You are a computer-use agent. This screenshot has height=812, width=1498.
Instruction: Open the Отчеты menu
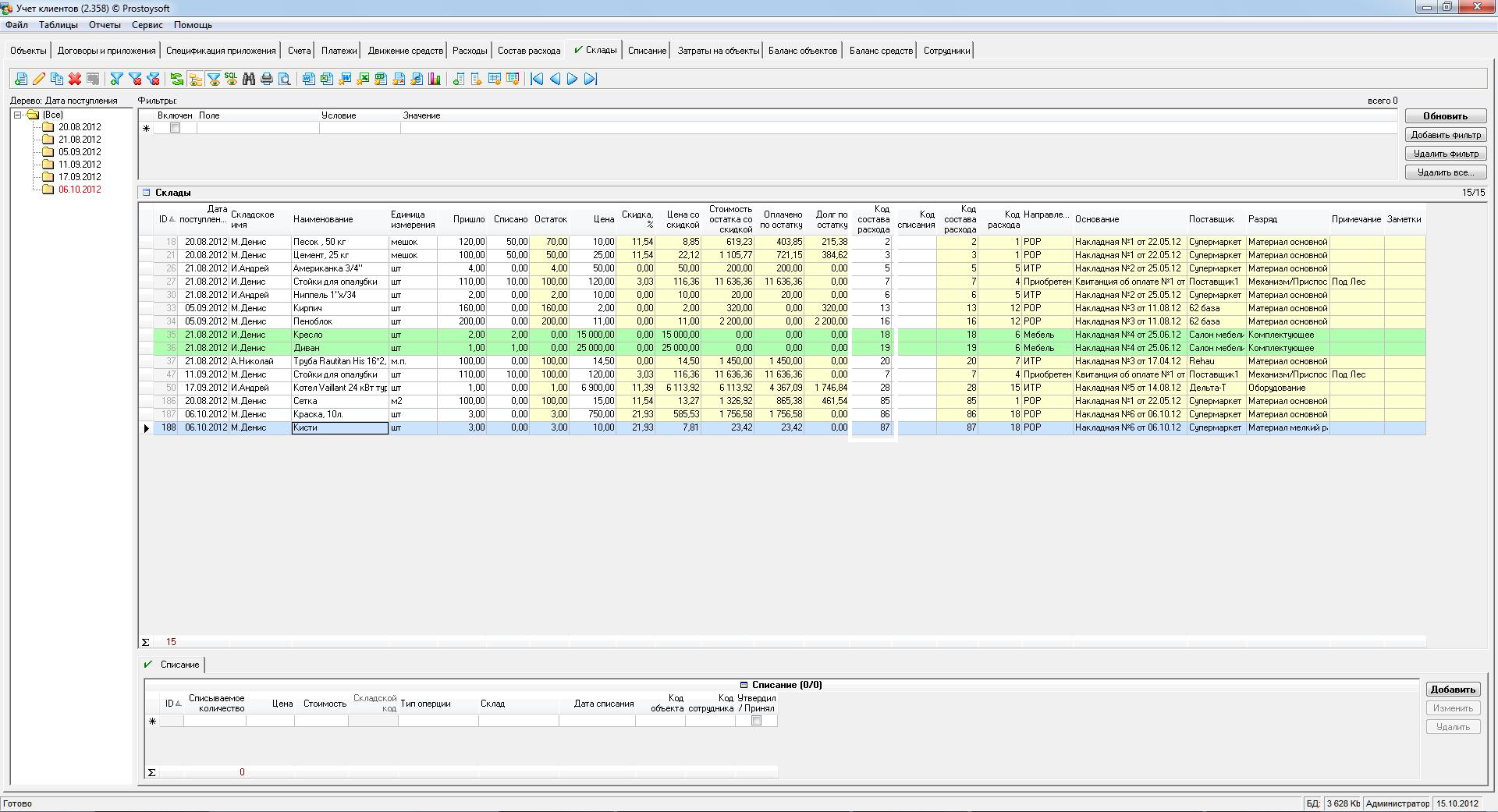tap(105, 25)
